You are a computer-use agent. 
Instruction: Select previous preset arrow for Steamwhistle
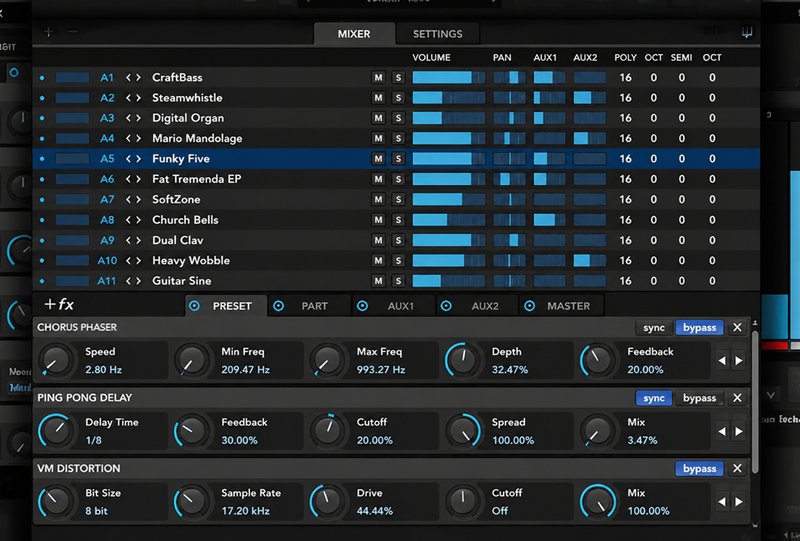pyautogui.click(x=129, y=98)
